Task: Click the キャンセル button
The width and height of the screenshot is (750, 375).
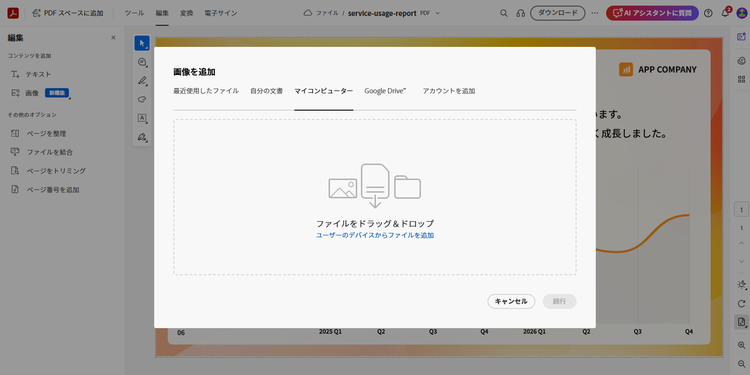Action: coord(511,301)
